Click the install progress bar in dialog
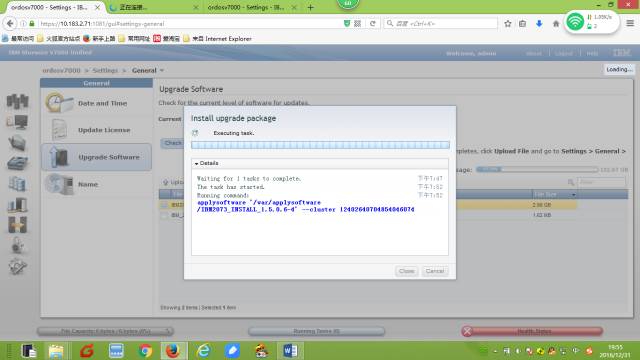 320,144
